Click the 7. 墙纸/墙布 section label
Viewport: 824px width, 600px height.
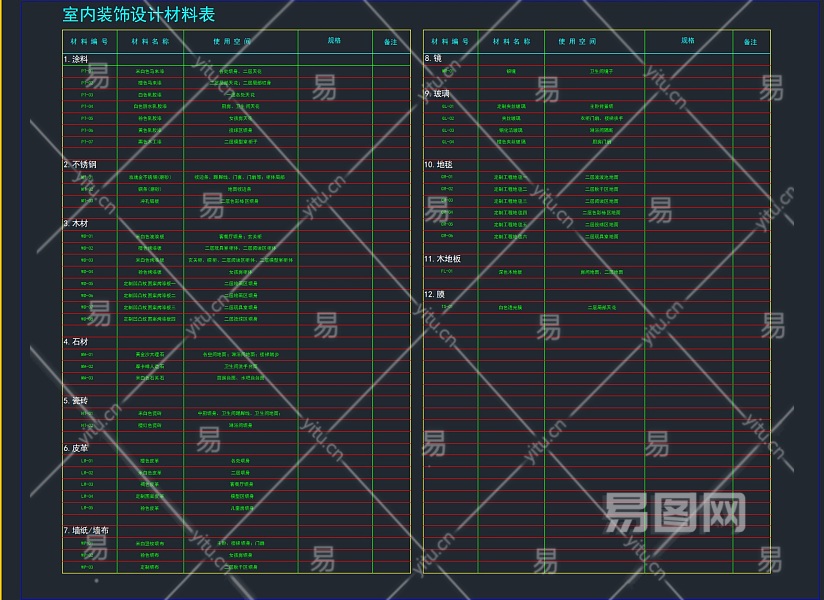click(x=86, y=531)
